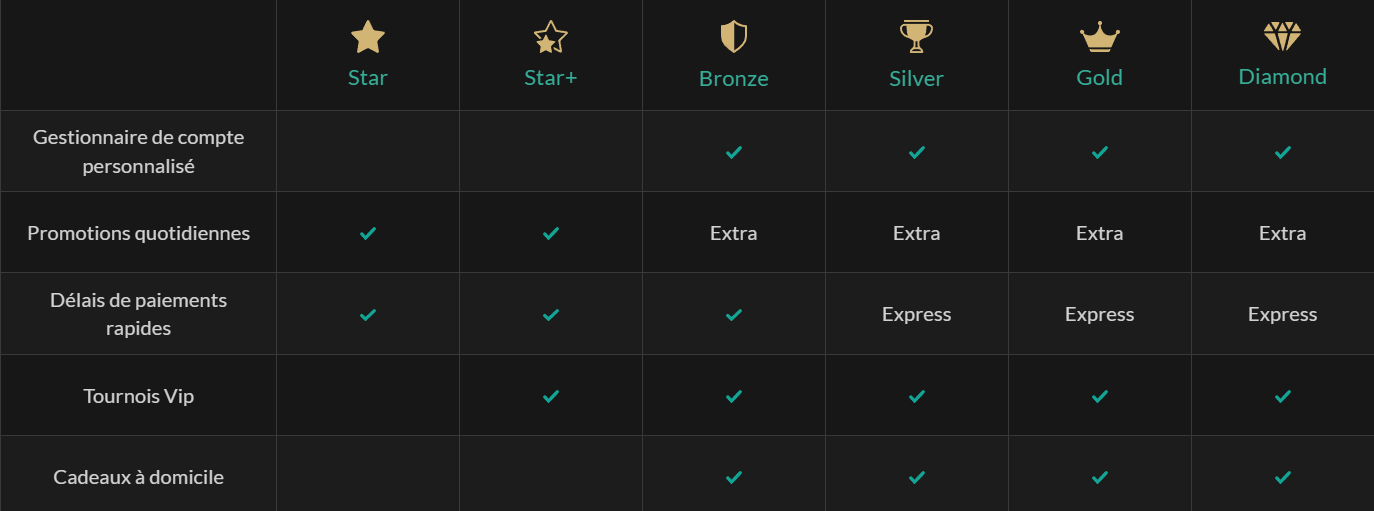Select the Diamond level label
The height and width of the screenshot is (511, 1374).
click(x=1282, y=77)
